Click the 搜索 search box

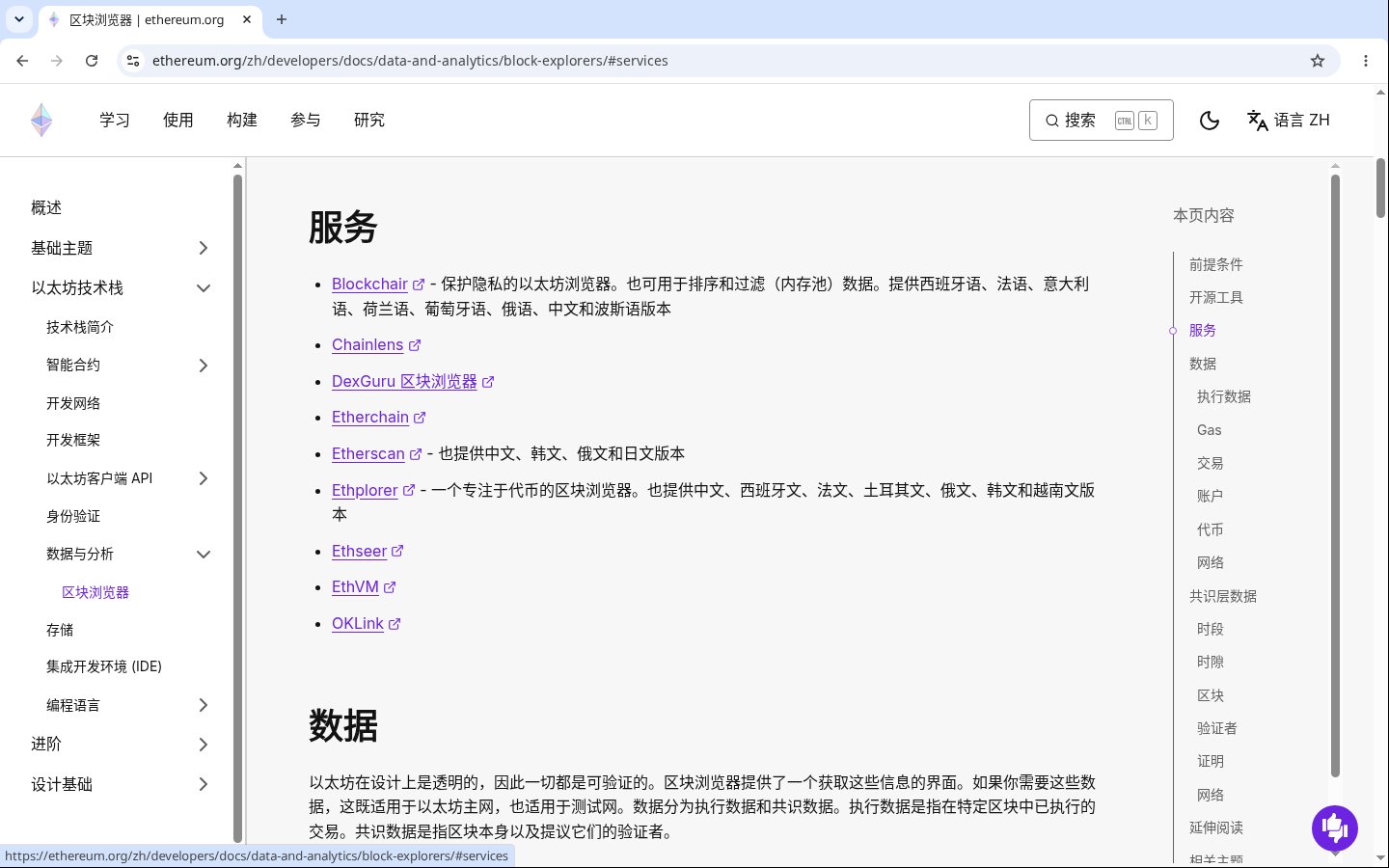(x=1102, y=121)
